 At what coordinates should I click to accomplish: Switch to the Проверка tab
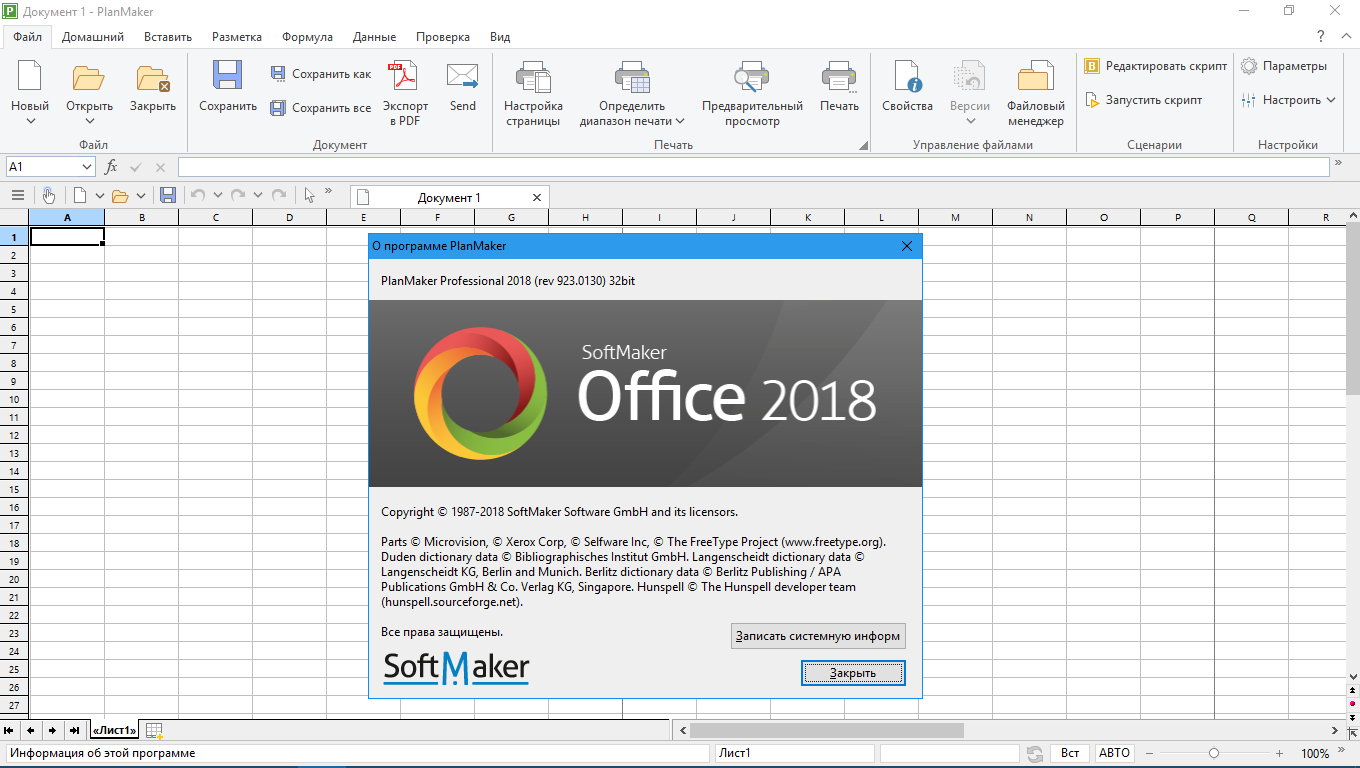point(443,37)
